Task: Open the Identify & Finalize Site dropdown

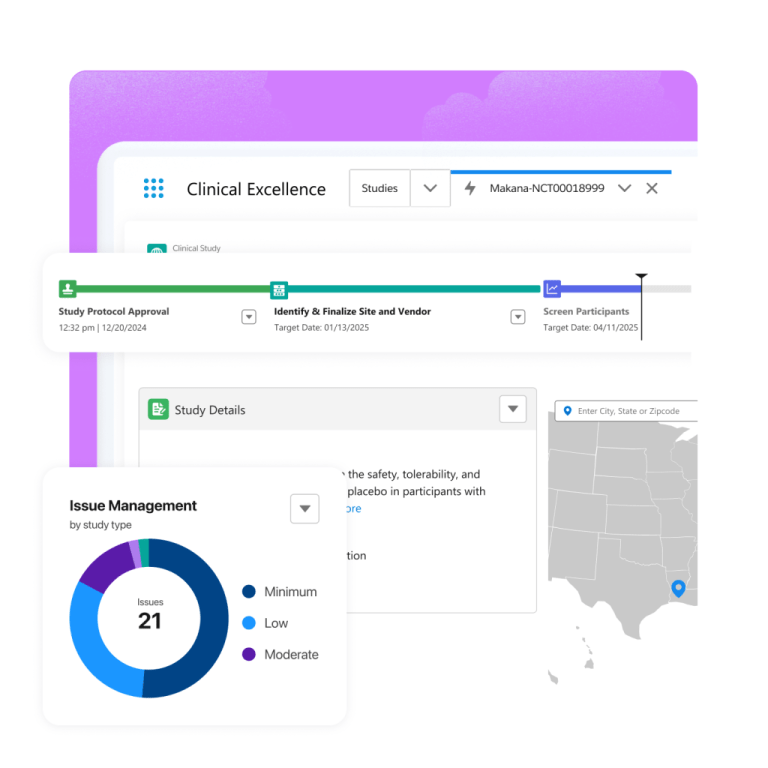Action: [x=518, y=317]
